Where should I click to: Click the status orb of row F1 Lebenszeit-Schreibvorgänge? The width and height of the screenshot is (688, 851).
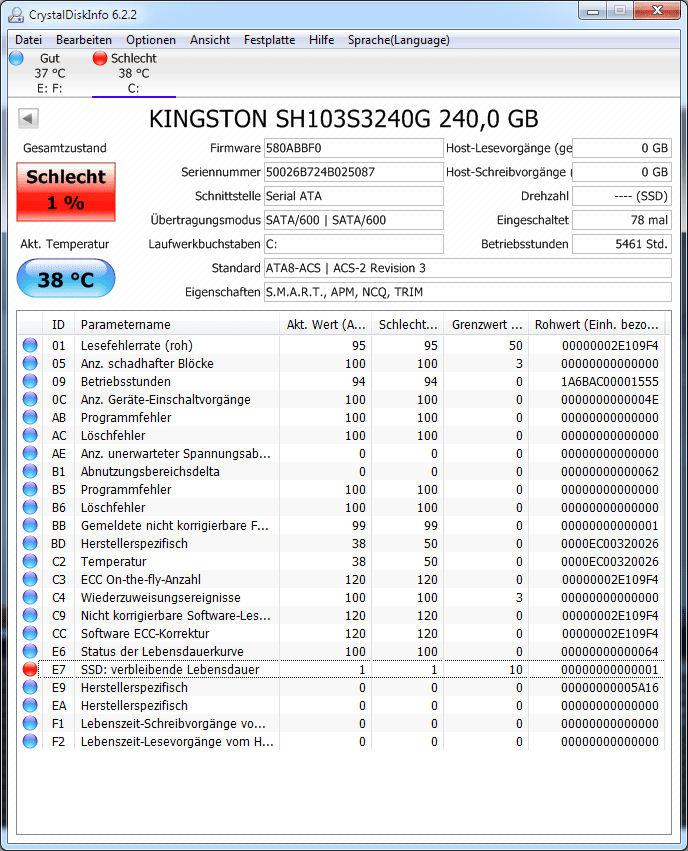point(30,723)
